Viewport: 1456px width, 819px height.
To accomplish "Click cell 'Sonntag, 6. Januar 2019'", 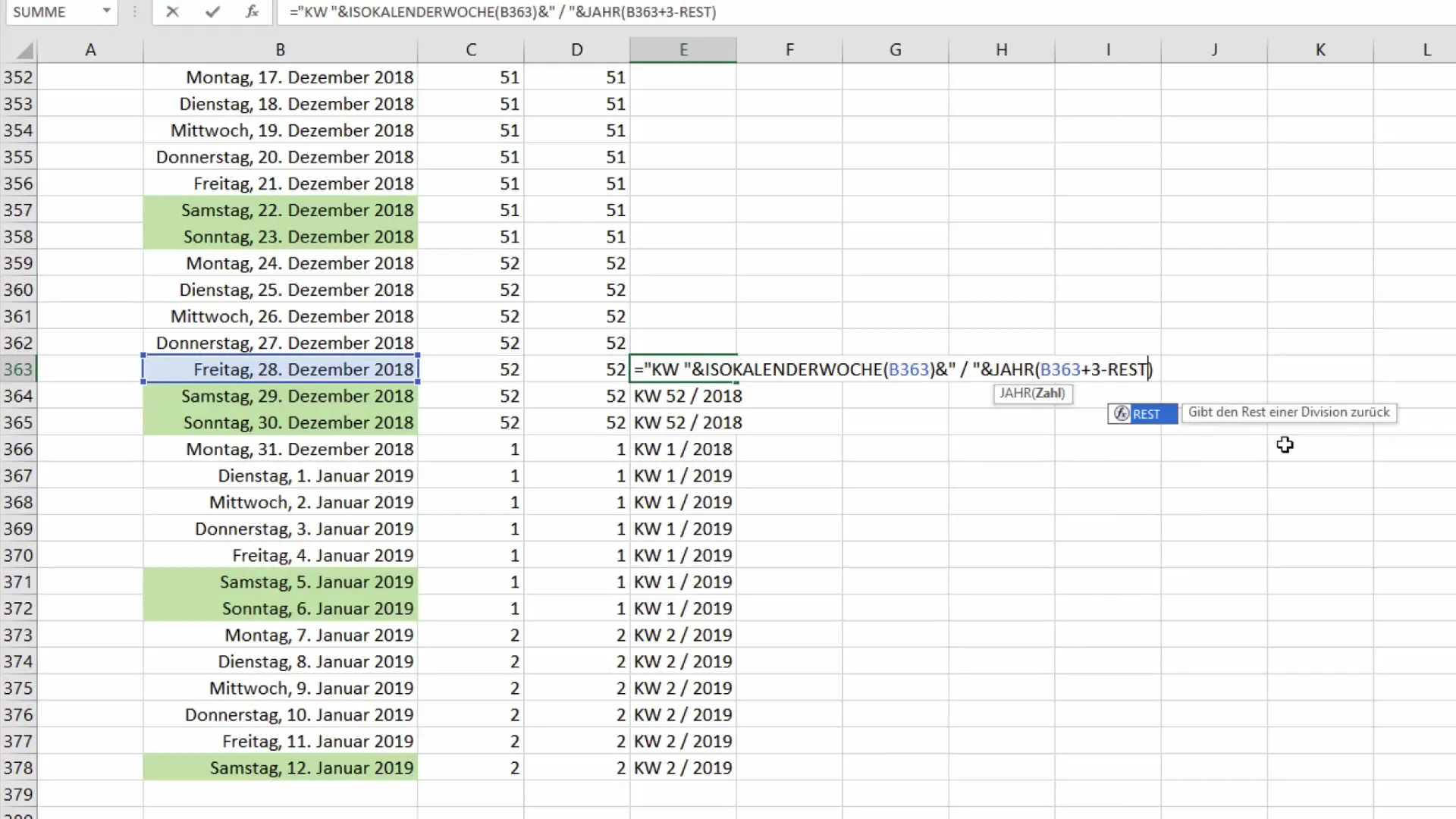I will click(281, 608).
